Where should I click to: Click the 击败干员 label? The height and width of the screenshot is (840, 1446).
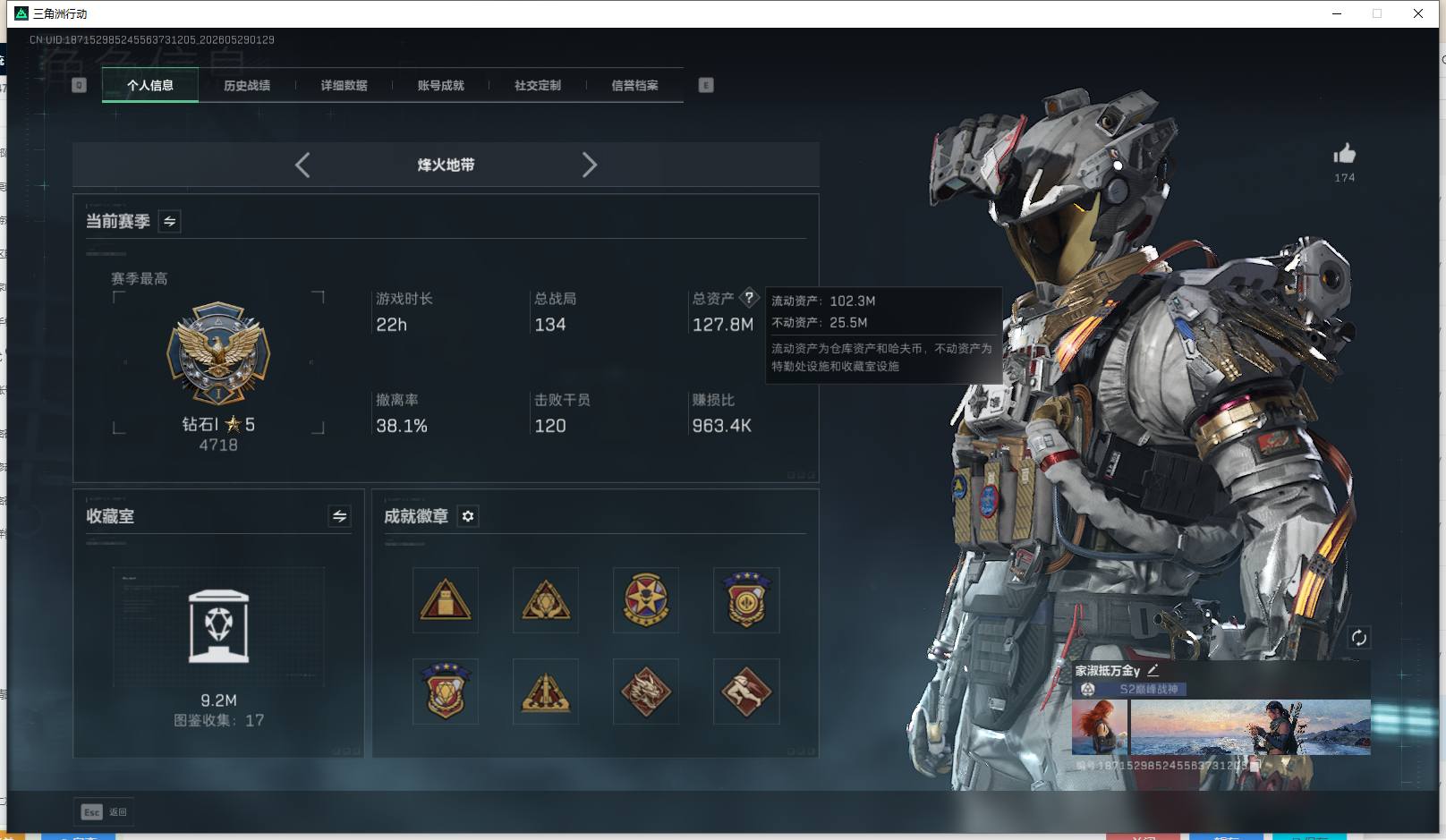point(562,400)
